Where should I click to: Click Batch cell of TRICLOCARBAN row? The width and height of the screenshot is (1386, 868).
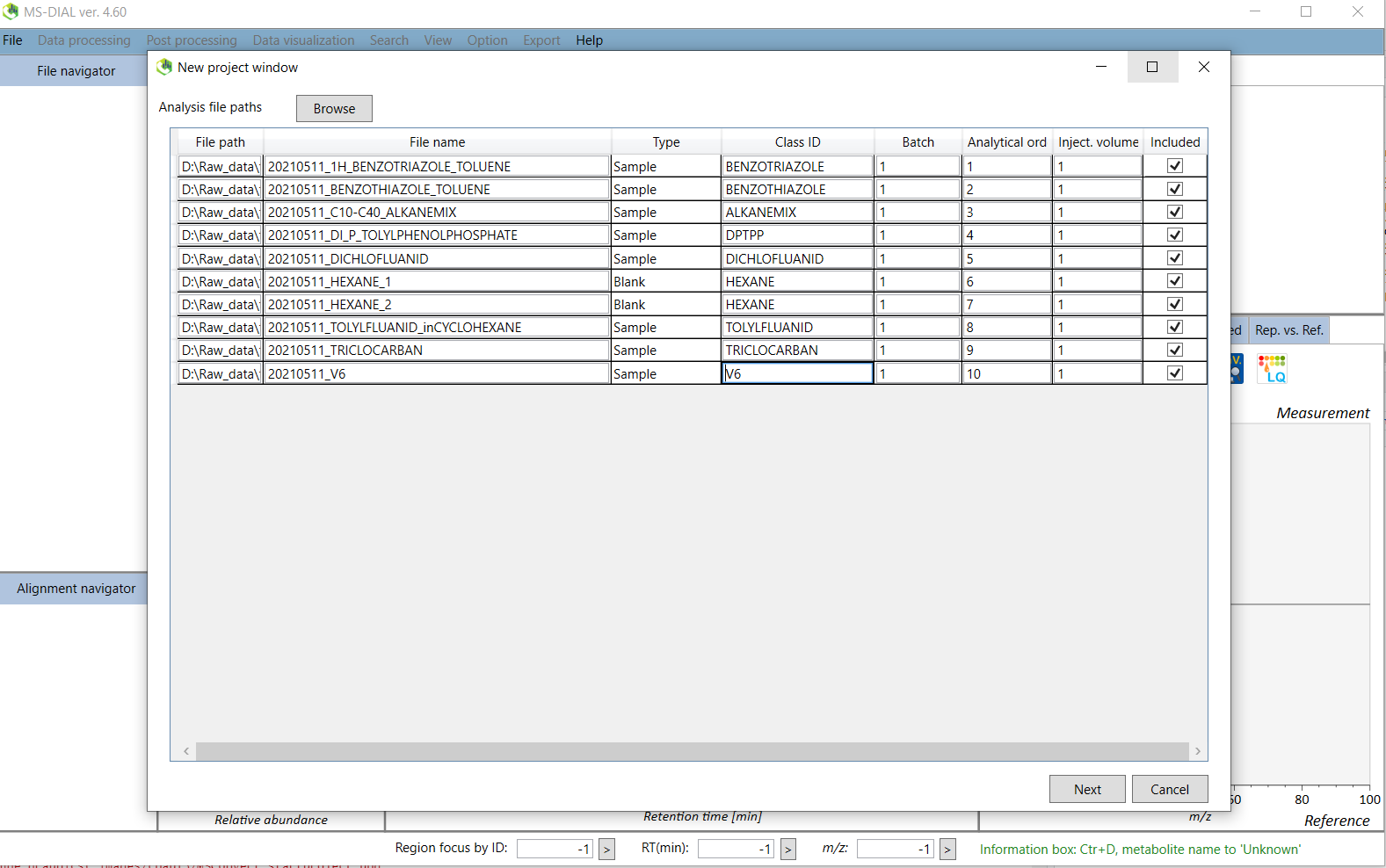pyautogui.click(x=918, y=350)
